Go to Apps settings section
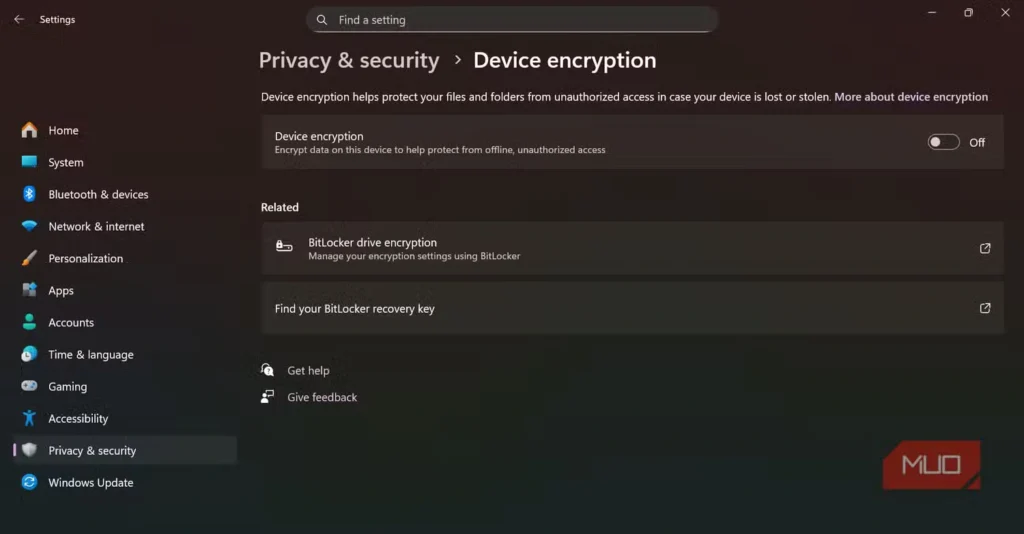The height and width of the screenshot is (534, 1024). point(61,290)
